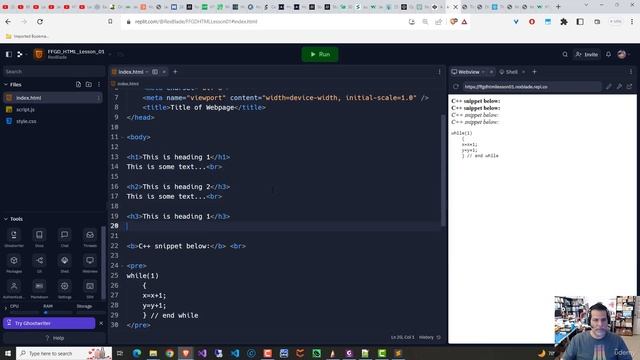Open Chrome from the taskbar
This screenshot has height=360, width=640.
[x=170, y=353]
